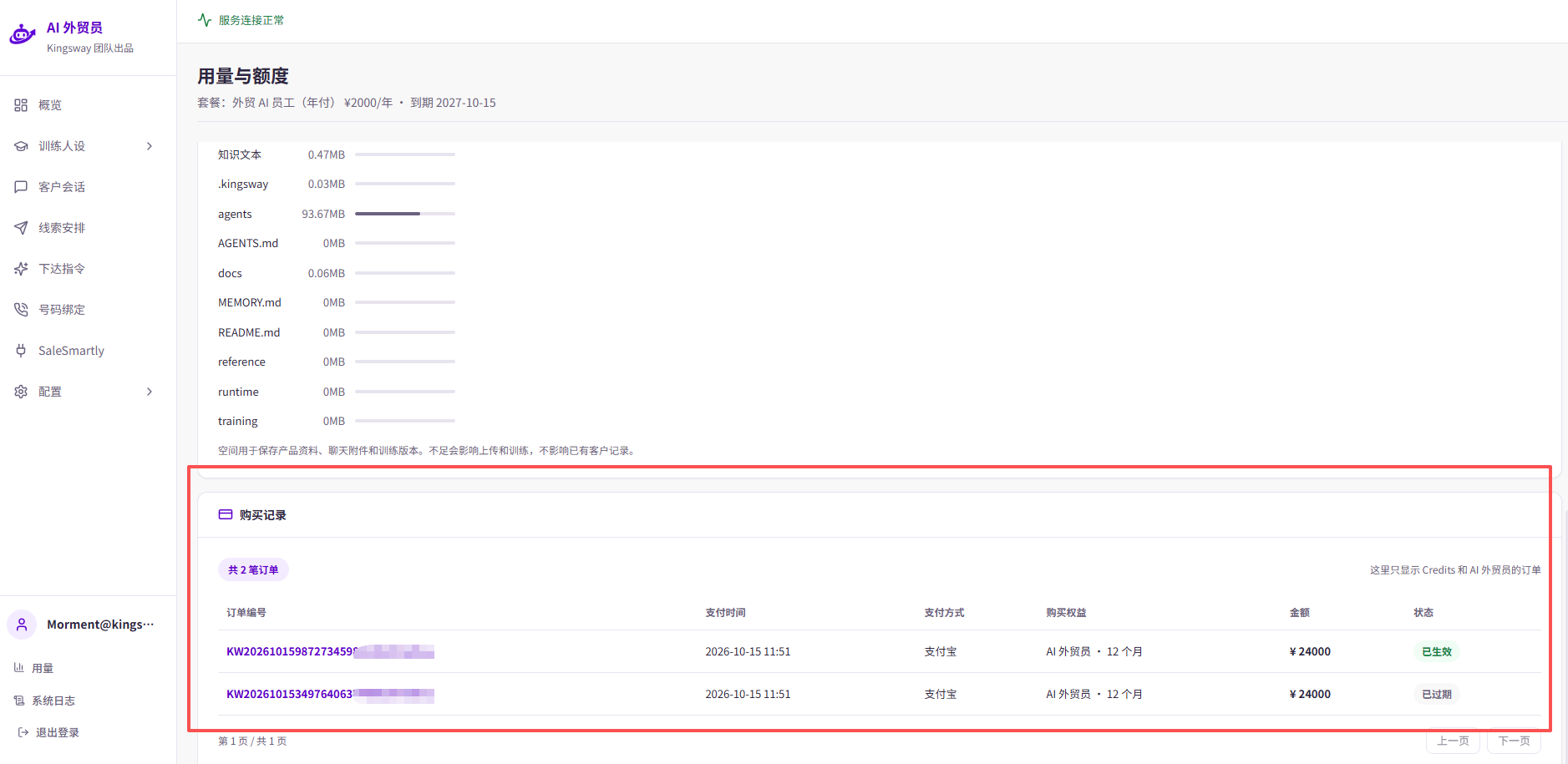Click the agents storage progress bar

tap(405, 214)
